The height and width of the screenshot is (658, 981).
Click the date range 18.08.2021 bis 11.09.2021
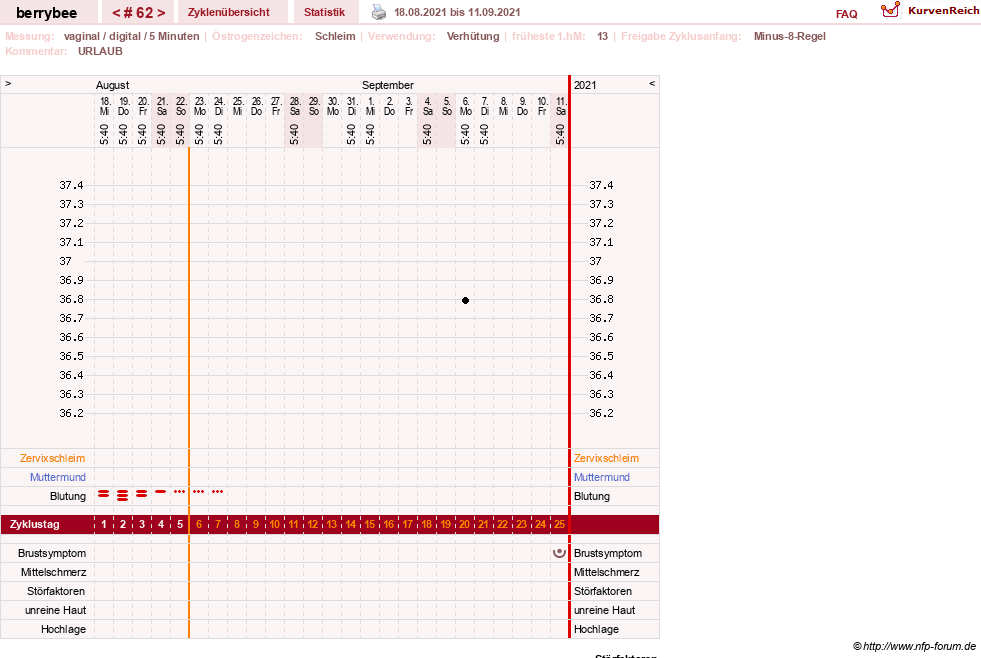(457, 12)
